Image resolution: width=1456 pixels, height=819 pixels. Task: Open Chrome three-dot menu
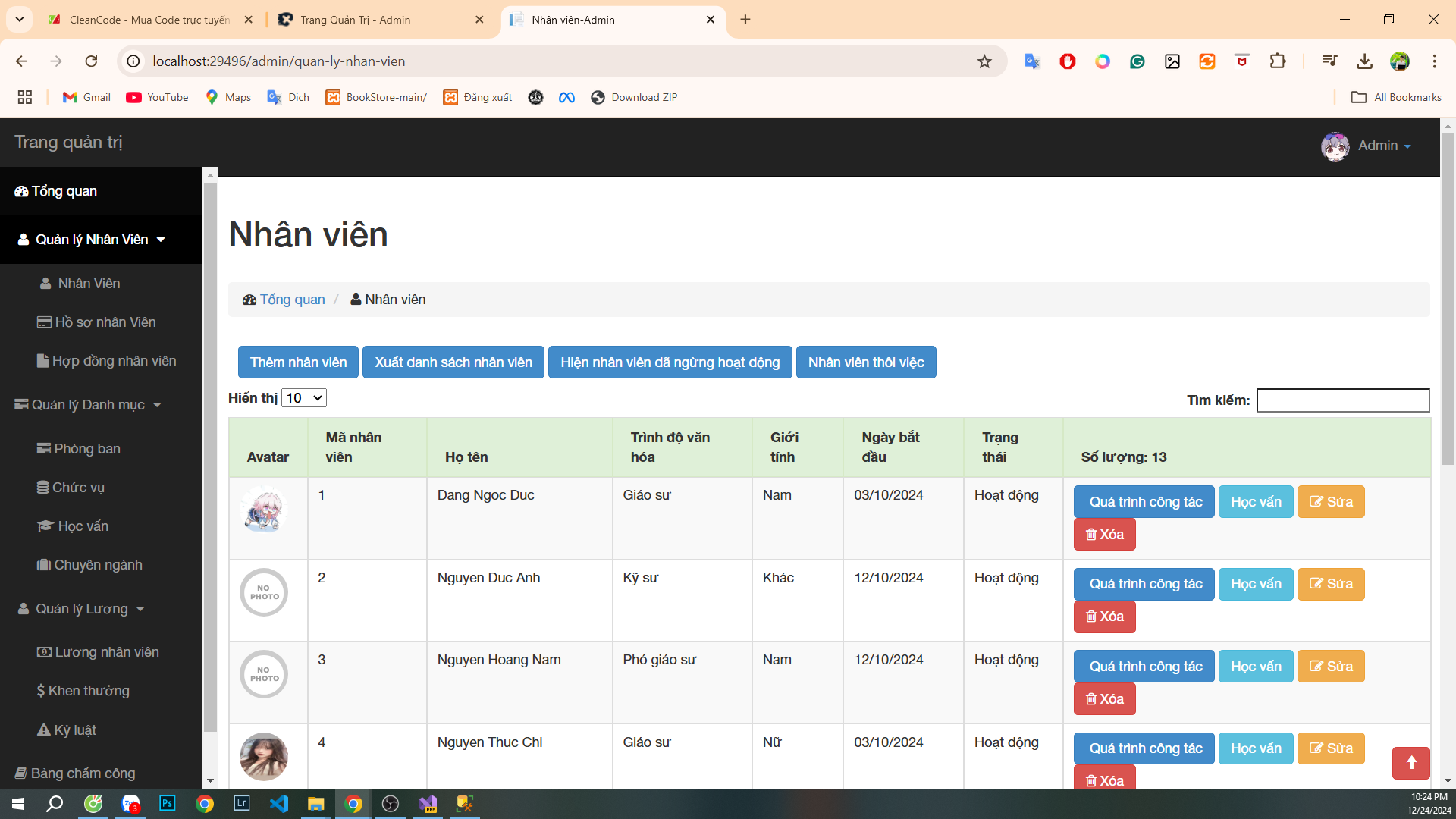(x=1434, y=61)
